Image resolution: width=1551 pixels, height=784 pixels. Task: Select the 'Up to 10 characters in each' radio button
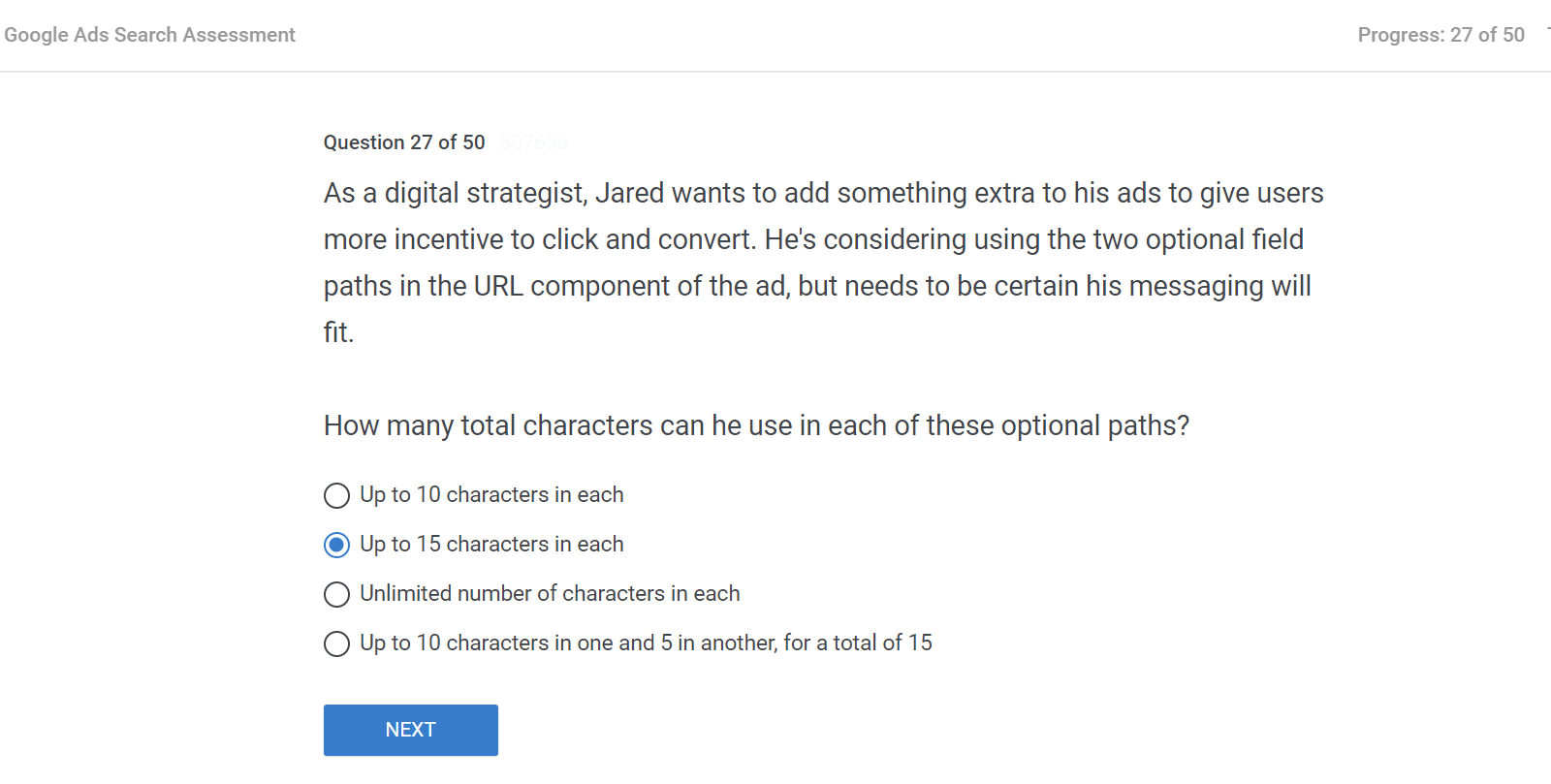336,496
